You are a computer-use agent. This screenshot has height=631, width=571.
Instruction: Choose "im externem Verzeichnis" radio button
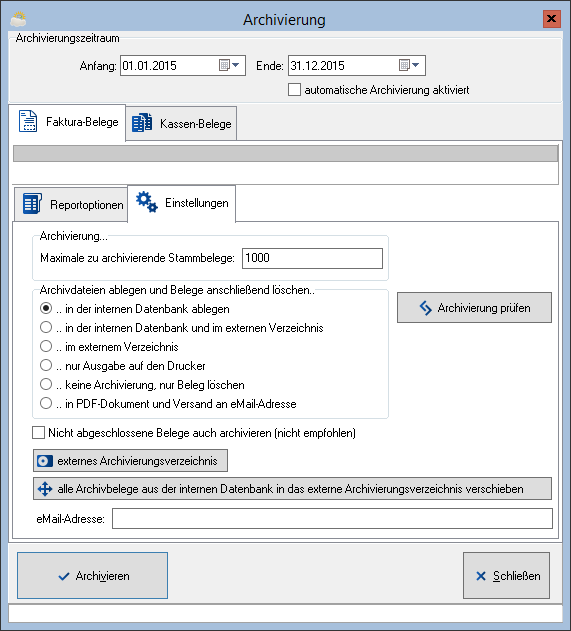pos(46,346)
